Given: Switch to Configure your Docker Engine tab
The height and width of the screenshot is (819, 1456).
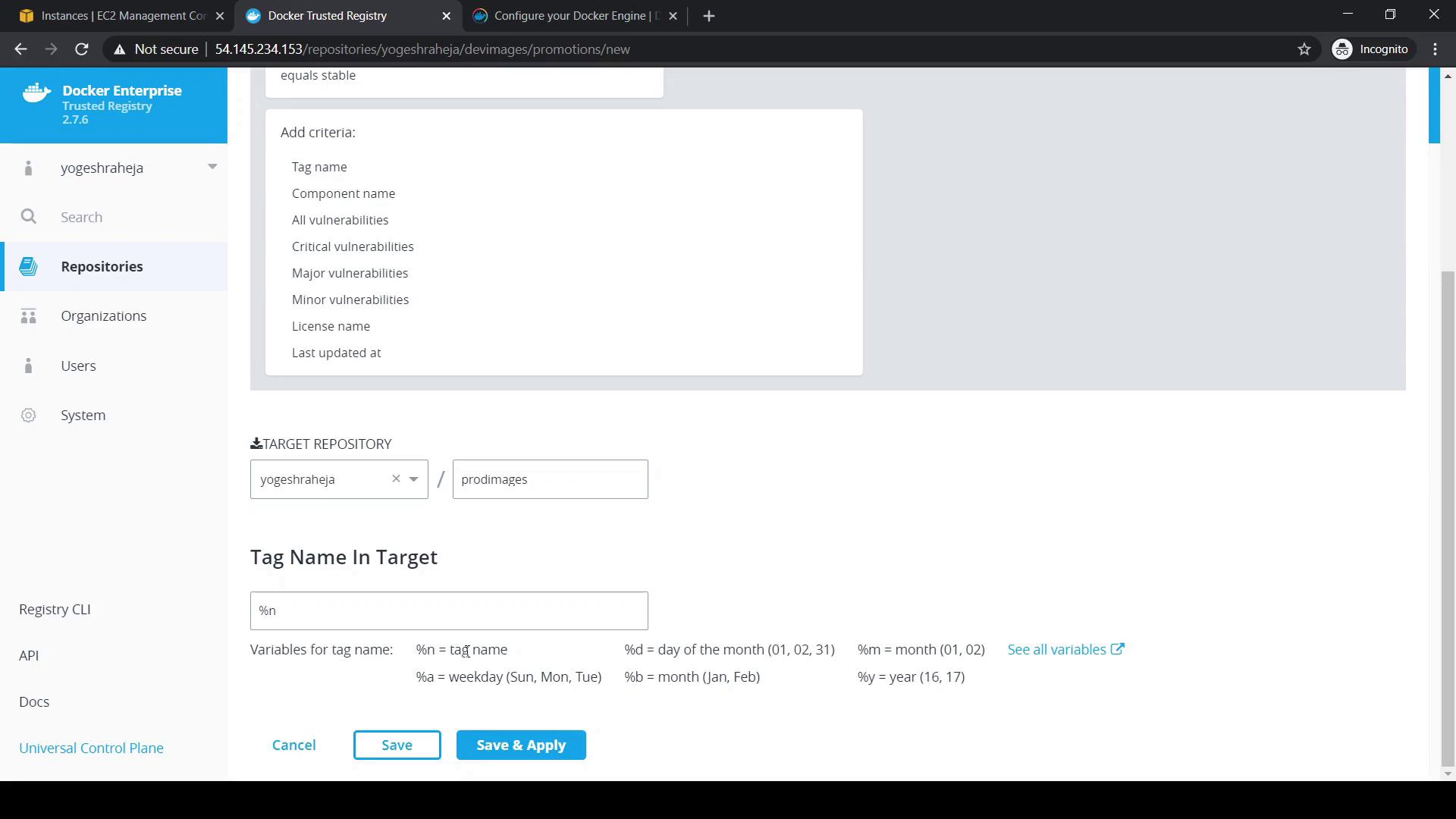Looking at the screenshot, I should 575,15.
